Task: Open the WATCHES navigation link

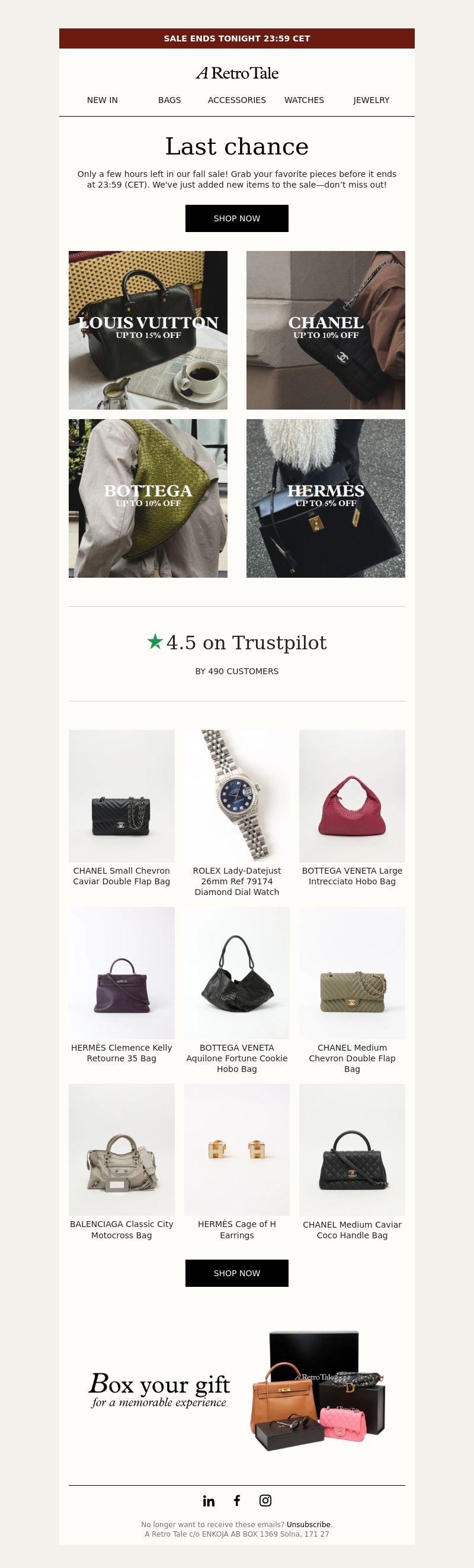Action: 304,100
